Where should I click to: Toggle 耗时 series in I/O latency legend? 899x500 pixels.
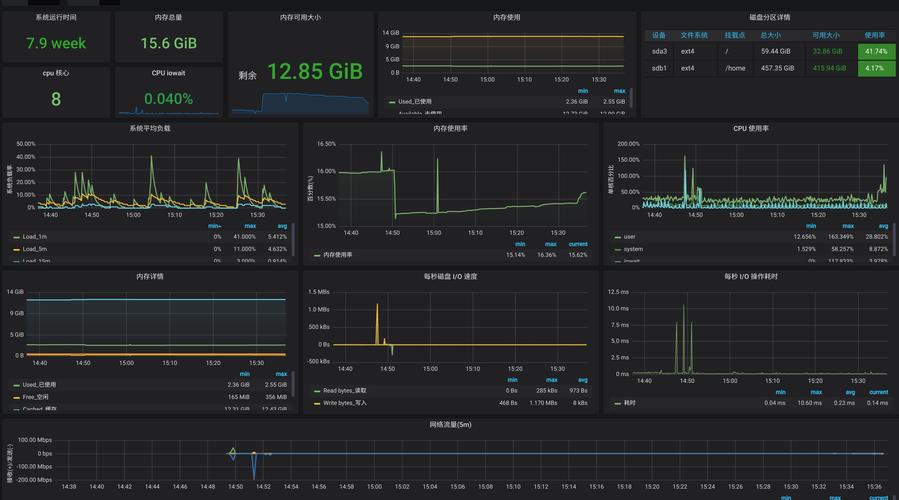click(x=630, y=403)
